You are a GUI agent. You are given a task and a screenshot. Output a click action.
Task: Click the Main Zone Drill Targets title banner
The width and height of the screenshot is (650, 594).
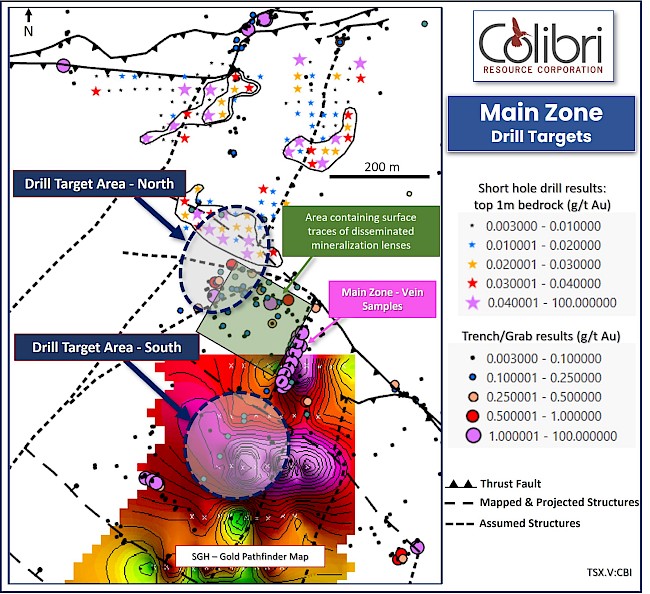pyautogui.click(x=541, y=124)
